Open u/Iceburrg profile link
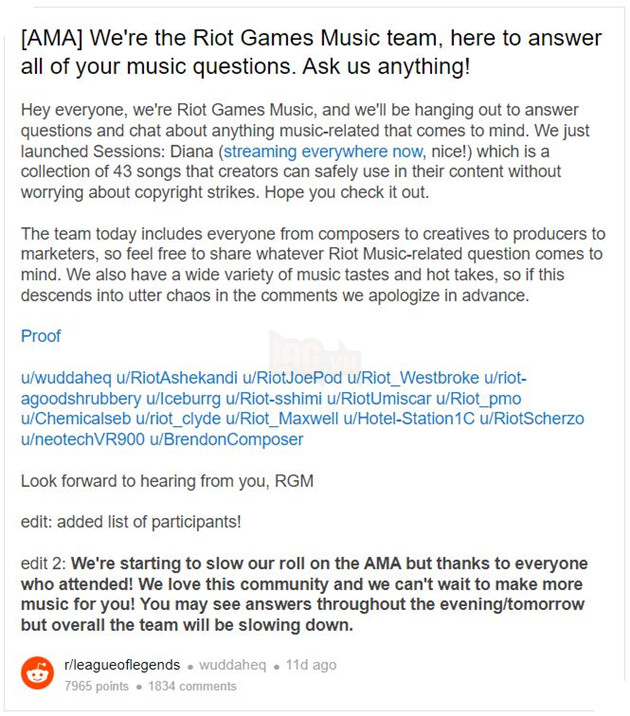Screen dimensions: 630x716 181,398
